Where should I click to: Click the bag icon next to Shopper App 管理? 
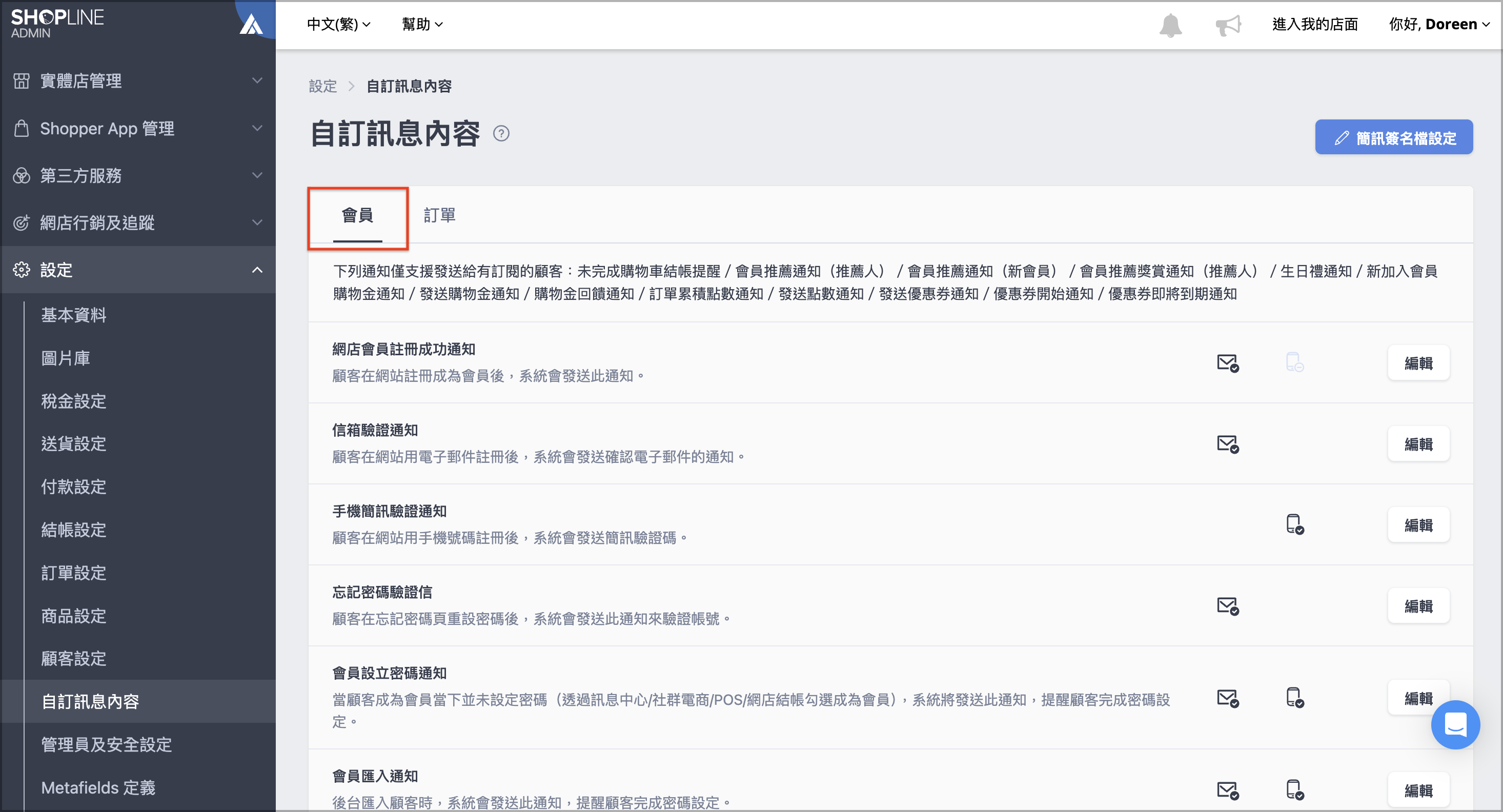click(x=22, y=128)
